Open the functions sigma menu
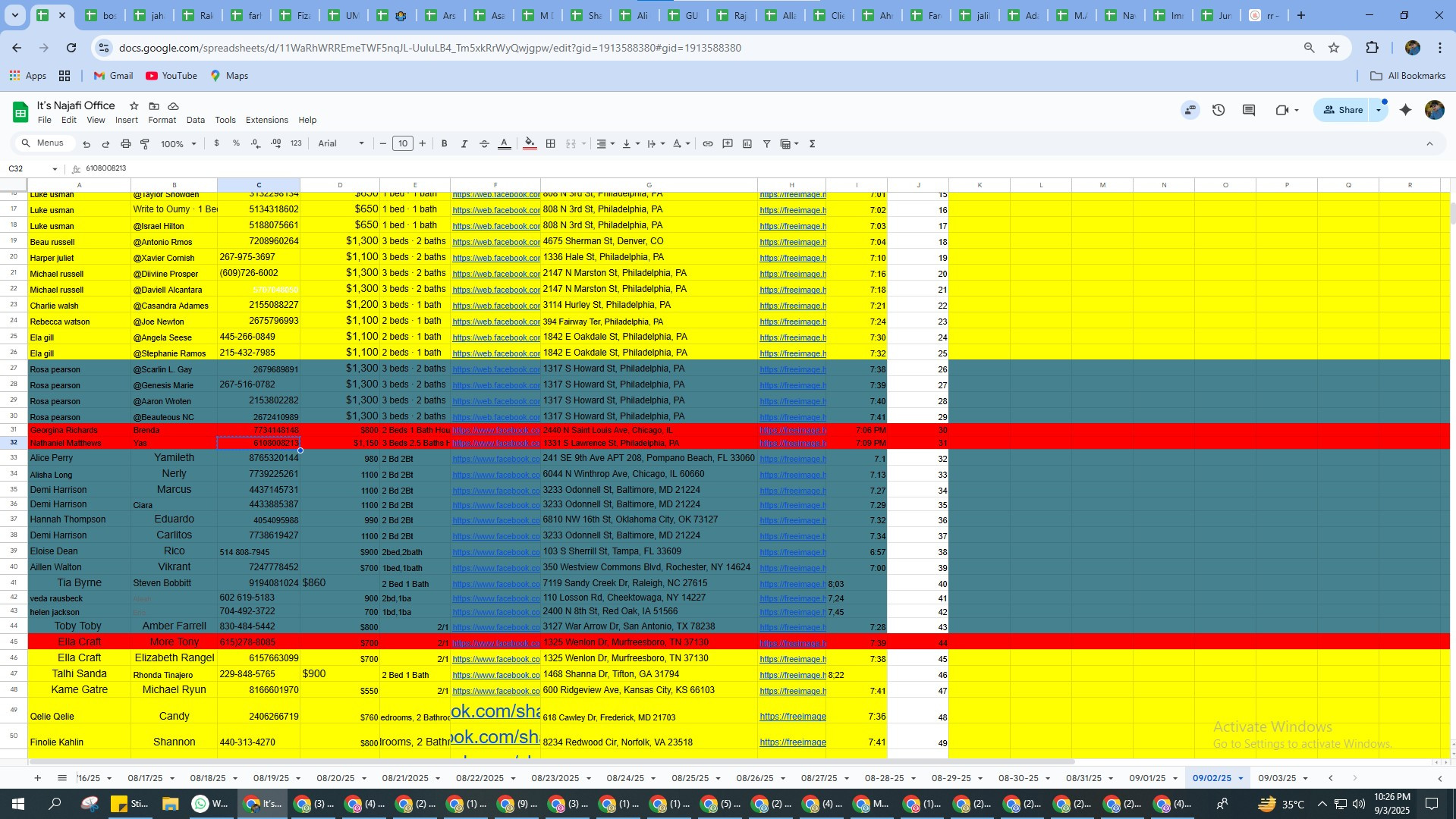Image resolution: width=1456 pixels, height=819 pixels. (812, 143)
